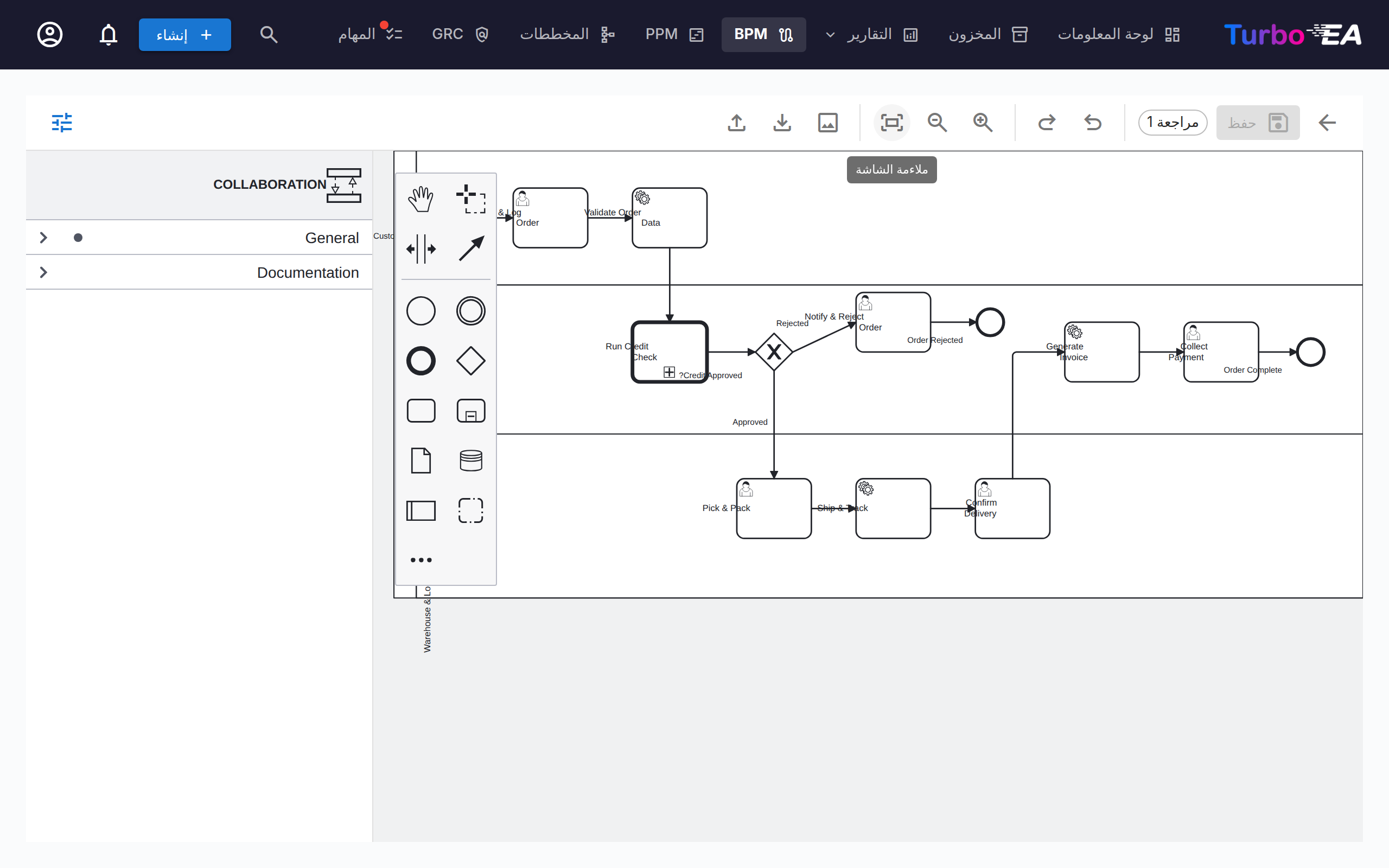
Task: Open the المخططات diagrams tab
Action: pos(567,34)
